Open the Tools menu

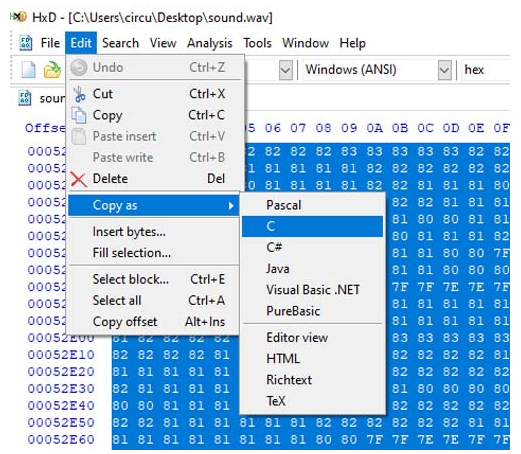click(257, 43)
